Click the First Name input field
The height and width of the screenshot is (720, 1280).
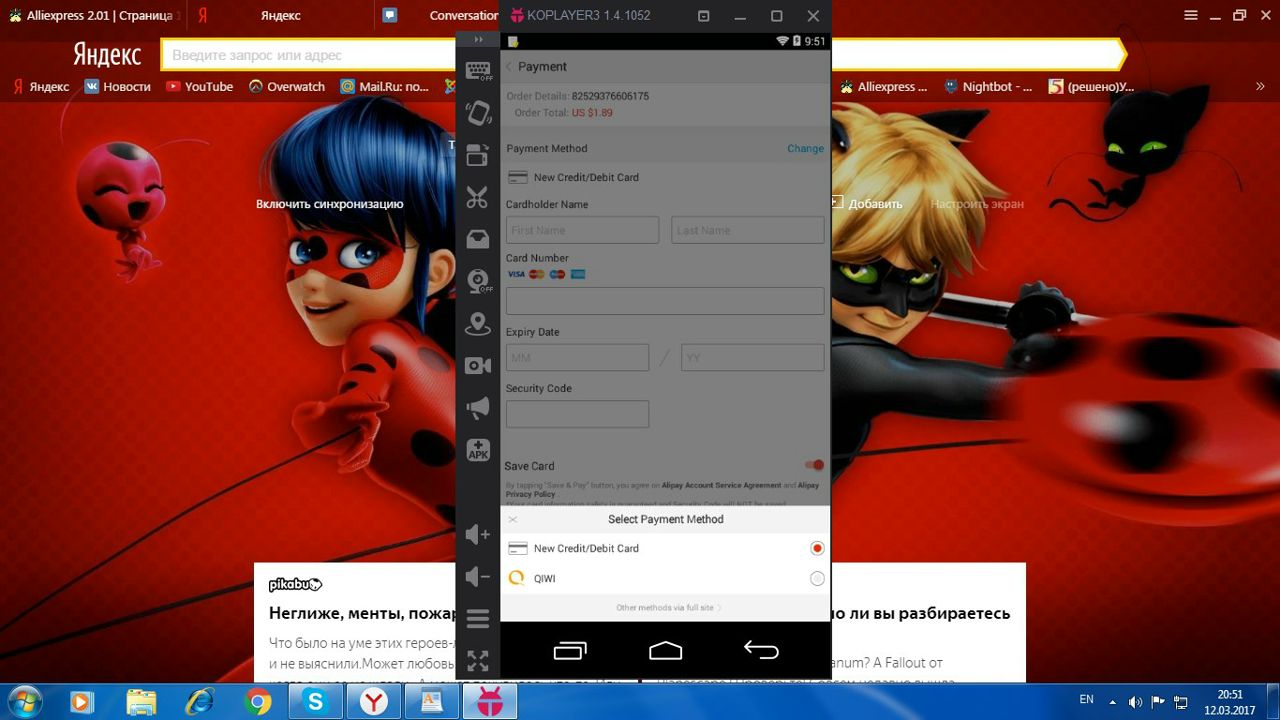(x=582, y=230)
